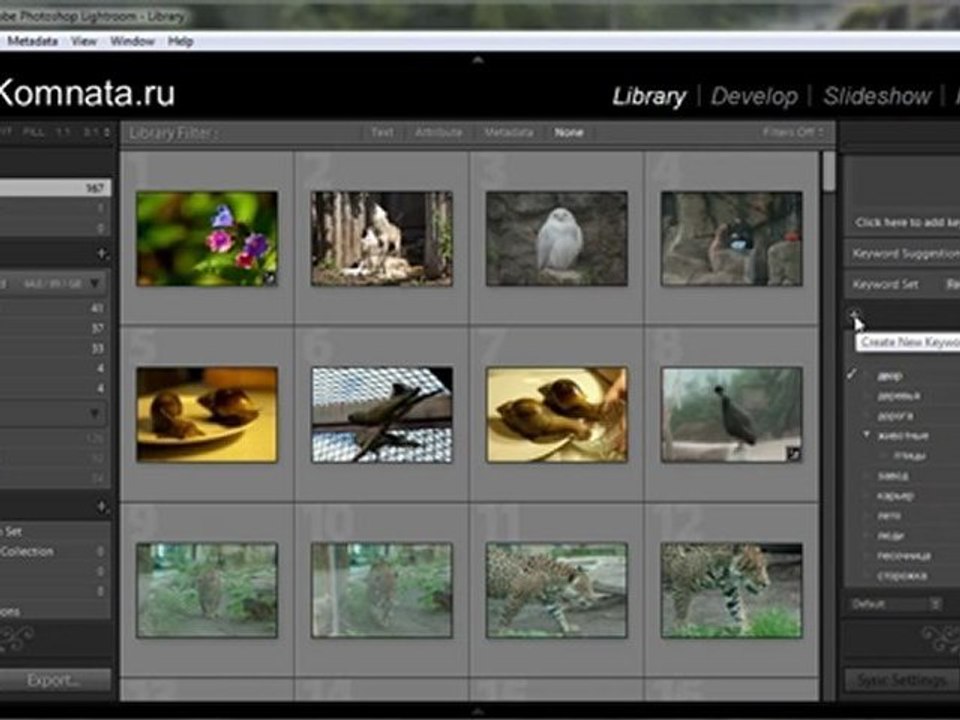Select thumbnail 7 with snails and hand

pos(557,414)
